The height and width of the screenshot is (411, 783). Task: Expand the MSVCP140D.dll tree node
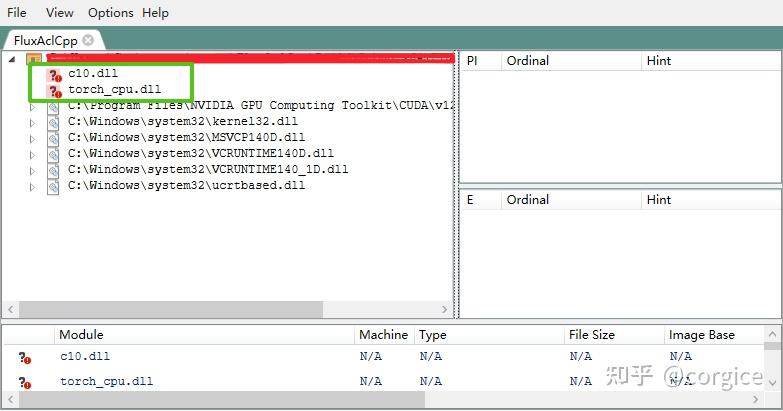pos(32,139)
